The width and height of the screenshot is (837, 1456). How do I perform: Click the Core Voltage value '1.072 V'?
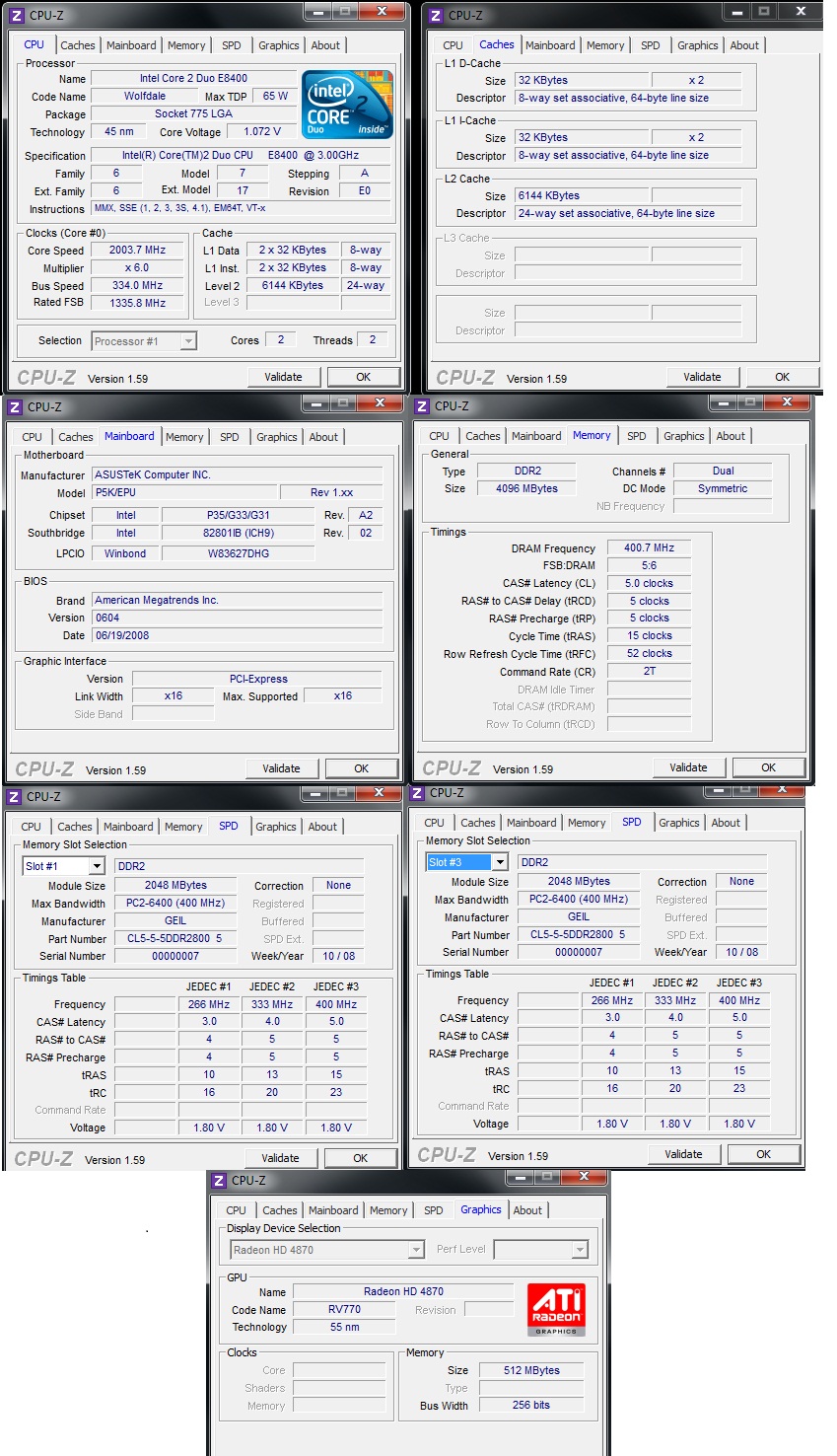tap(262, 131)
